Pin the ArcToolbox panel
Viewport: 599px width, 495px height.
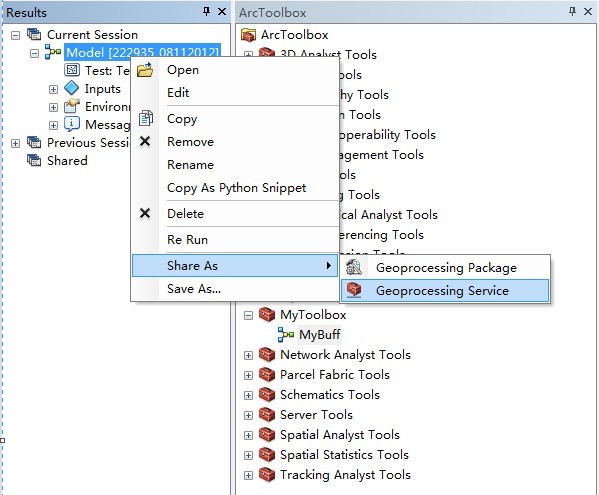[x=572, y=12]
